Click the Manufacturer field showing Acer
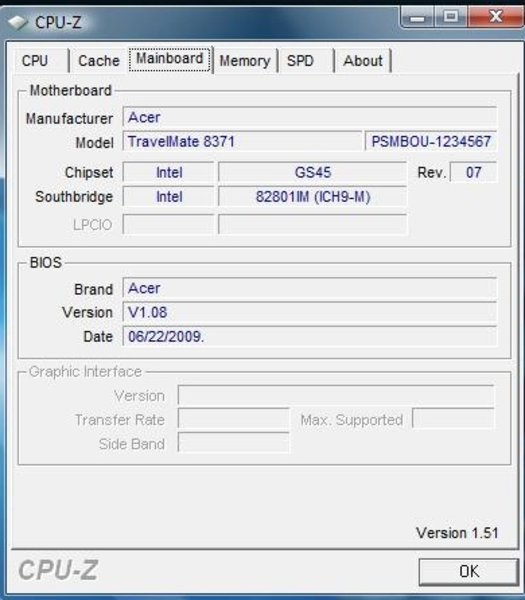This screenshot has width=525, height=600. click(x=310, y=117)
